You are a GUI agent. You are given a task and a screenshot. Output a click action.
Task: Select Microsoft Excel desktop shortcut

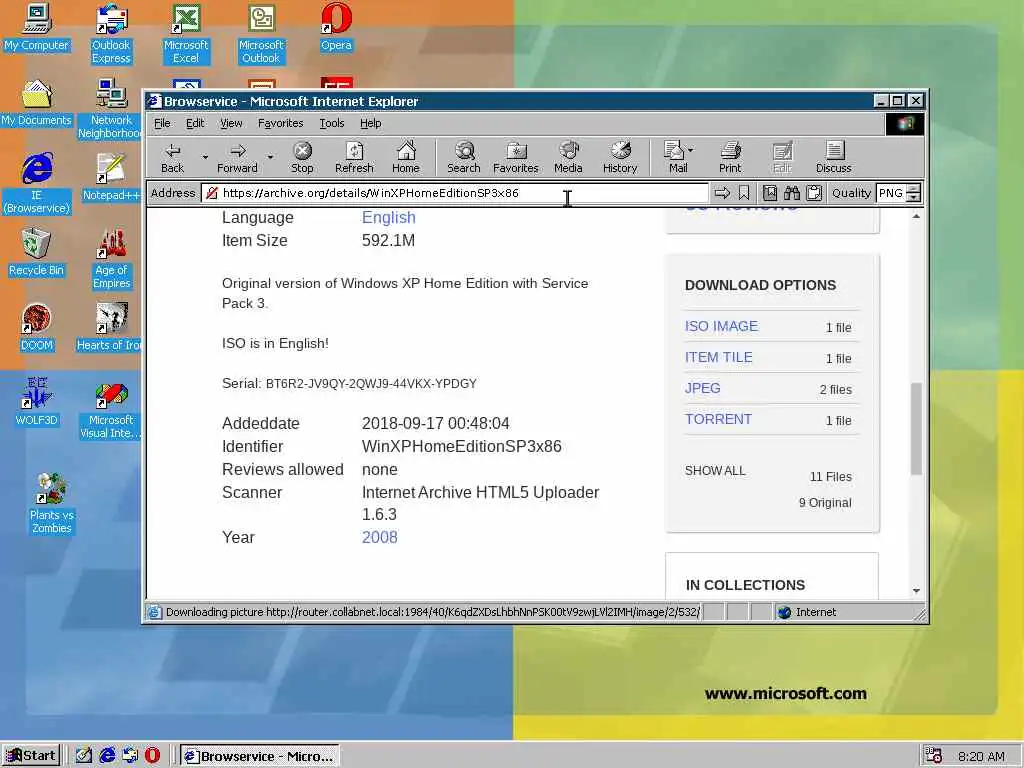pos(186,34)
